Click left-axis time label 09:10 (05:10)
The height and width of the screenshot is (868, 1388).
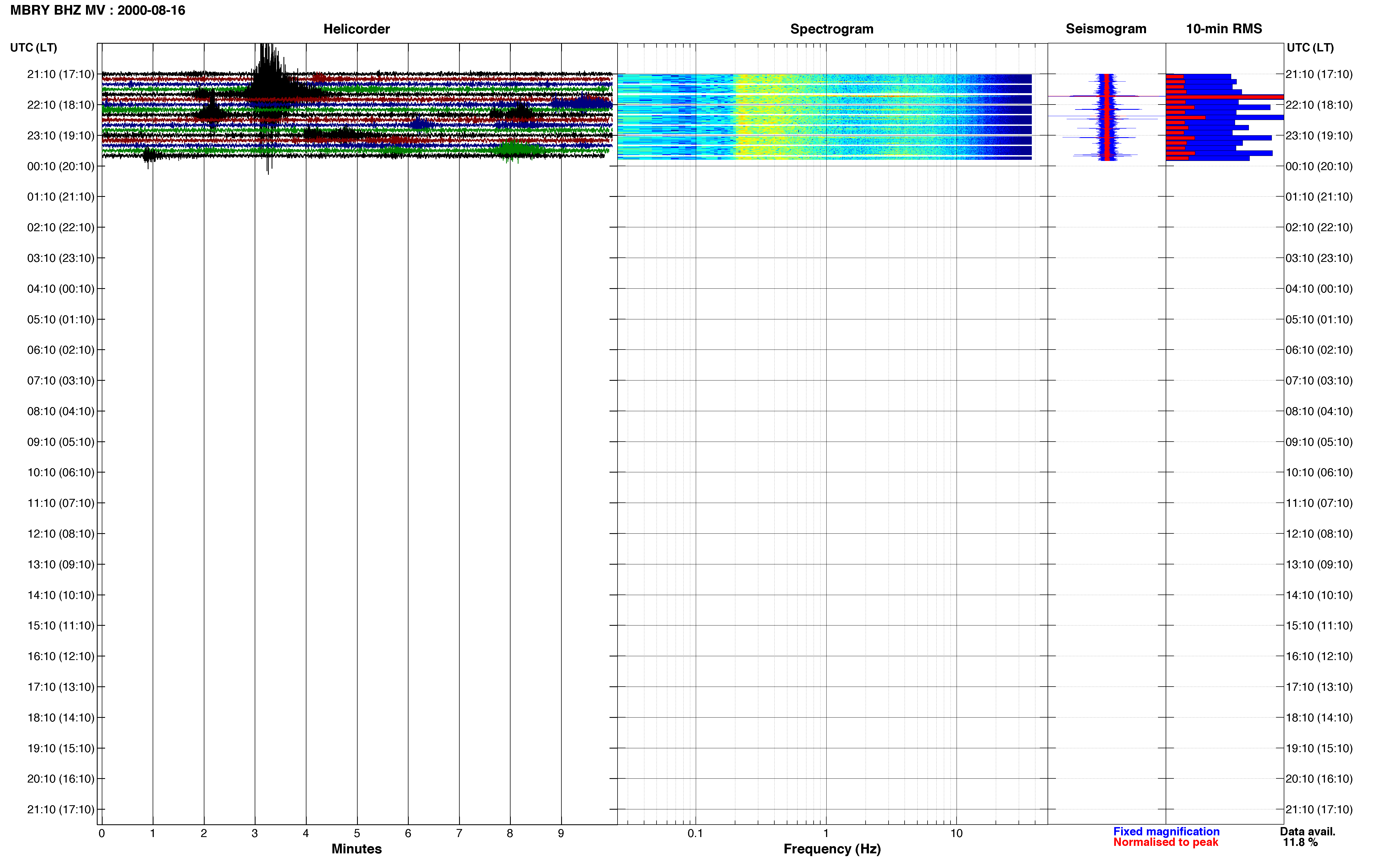(x=61, y=442)
